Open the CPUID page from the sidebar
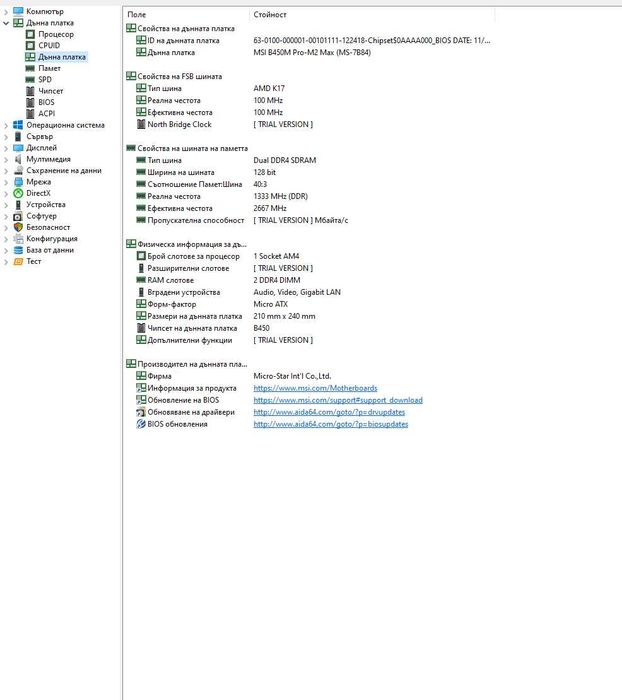 click(x=49, y=45)
